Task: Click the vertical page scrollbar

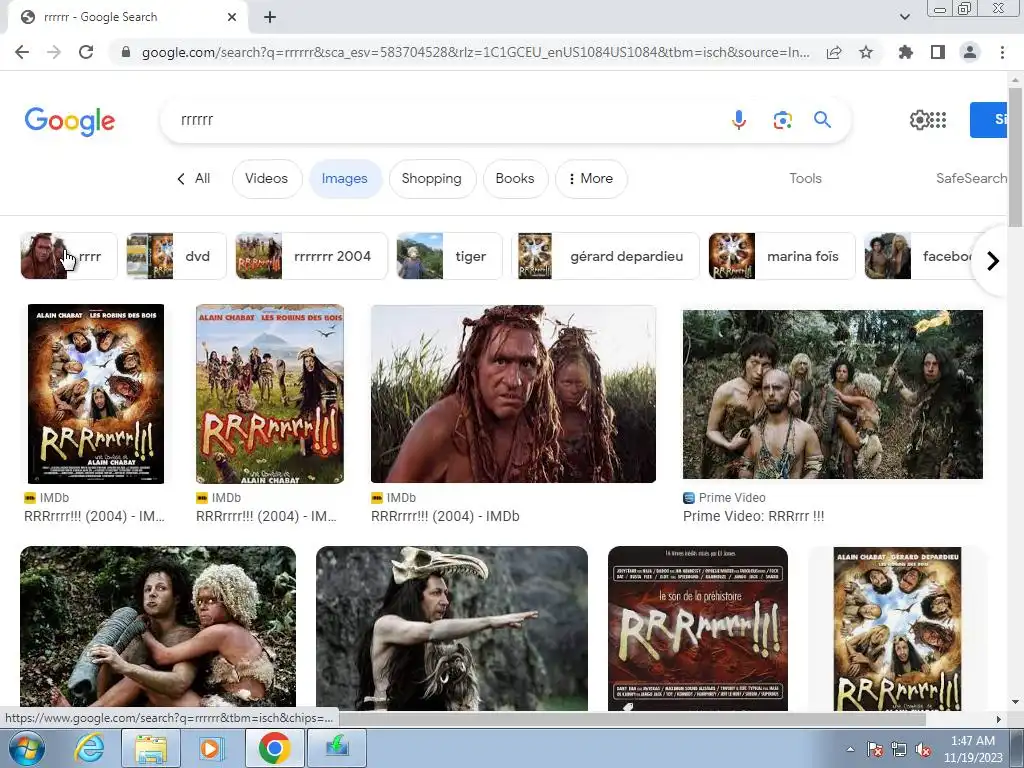Action: [x=1015, y=157]
